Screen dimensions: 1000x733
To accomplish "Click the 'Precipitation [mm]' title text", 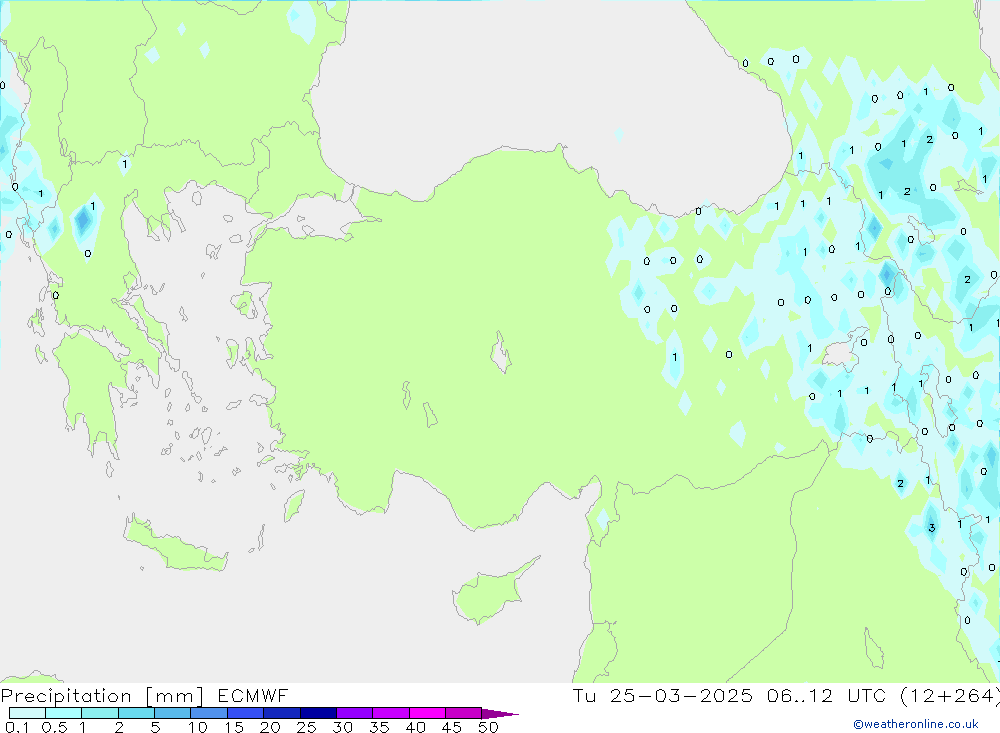I will coord(102,696).
